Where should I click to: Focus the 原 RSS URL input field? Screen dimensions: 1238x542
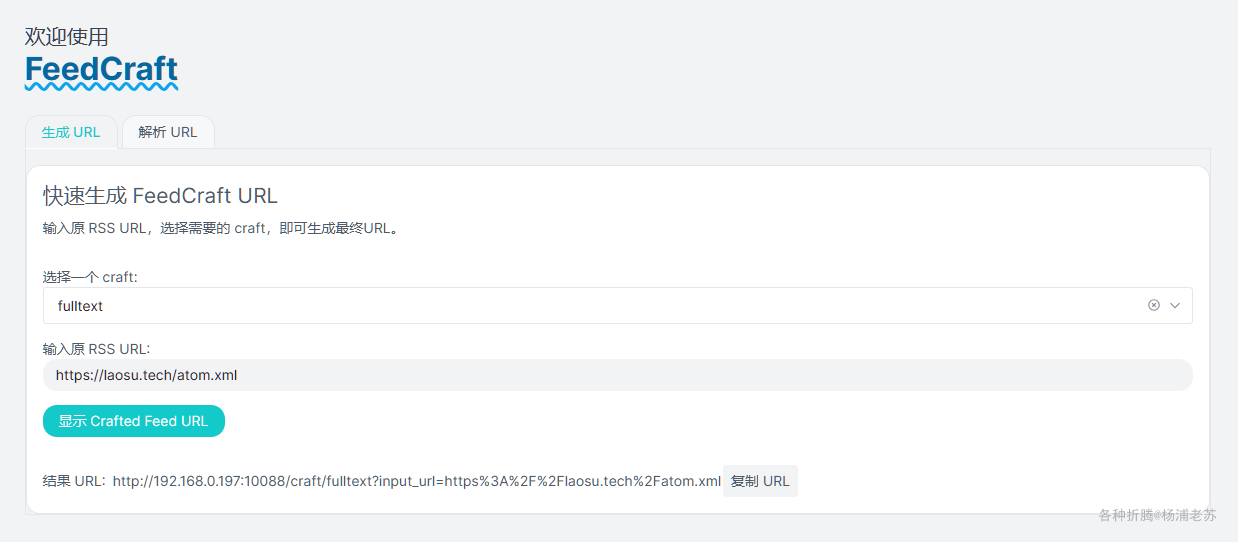[617, 375]
